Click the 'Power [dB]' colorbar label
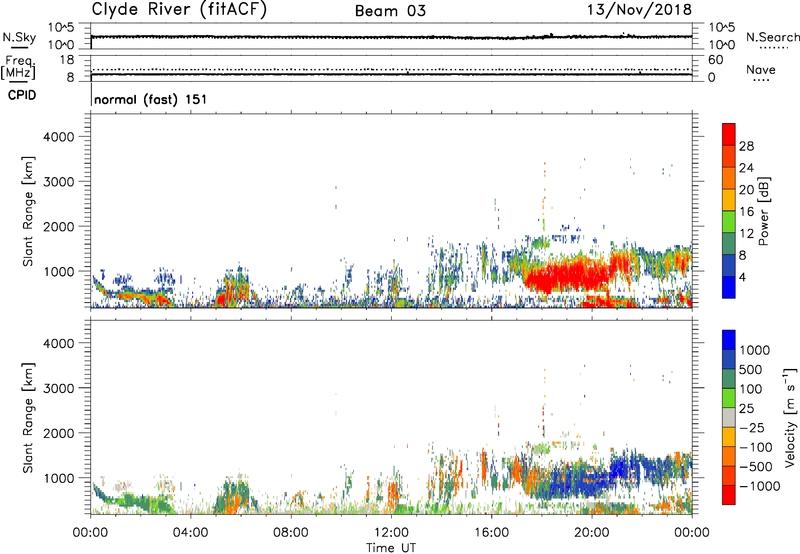 763,211
